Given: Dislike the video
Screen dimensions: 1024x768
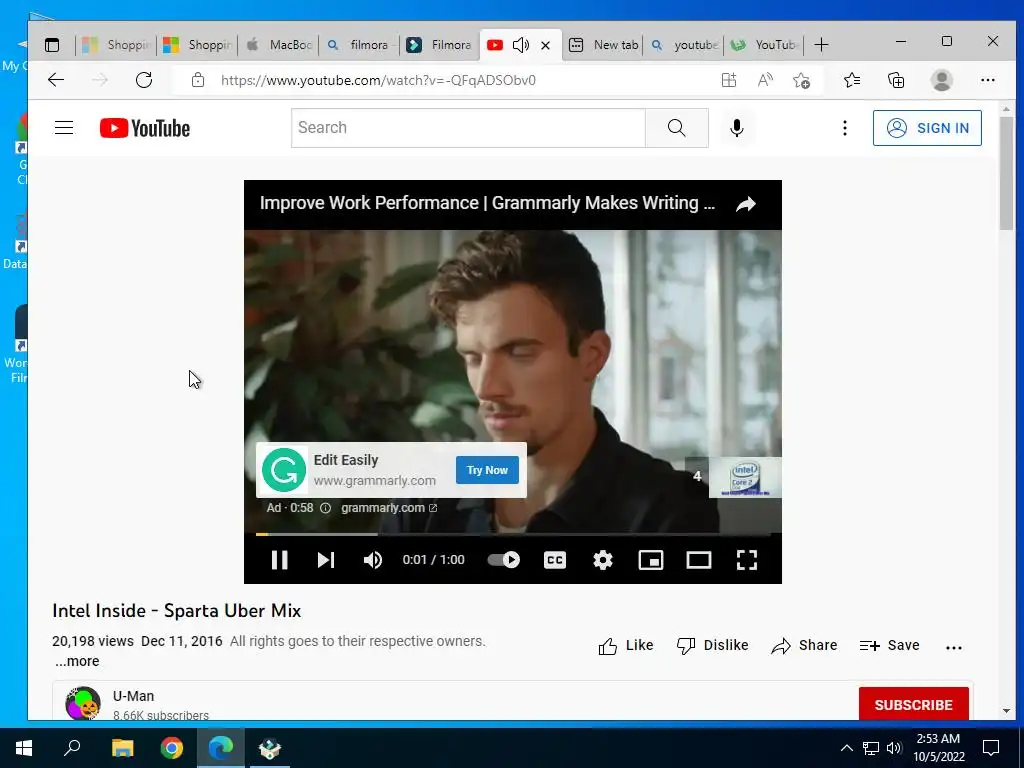Looking at the screenshot, I should (712, 645).
